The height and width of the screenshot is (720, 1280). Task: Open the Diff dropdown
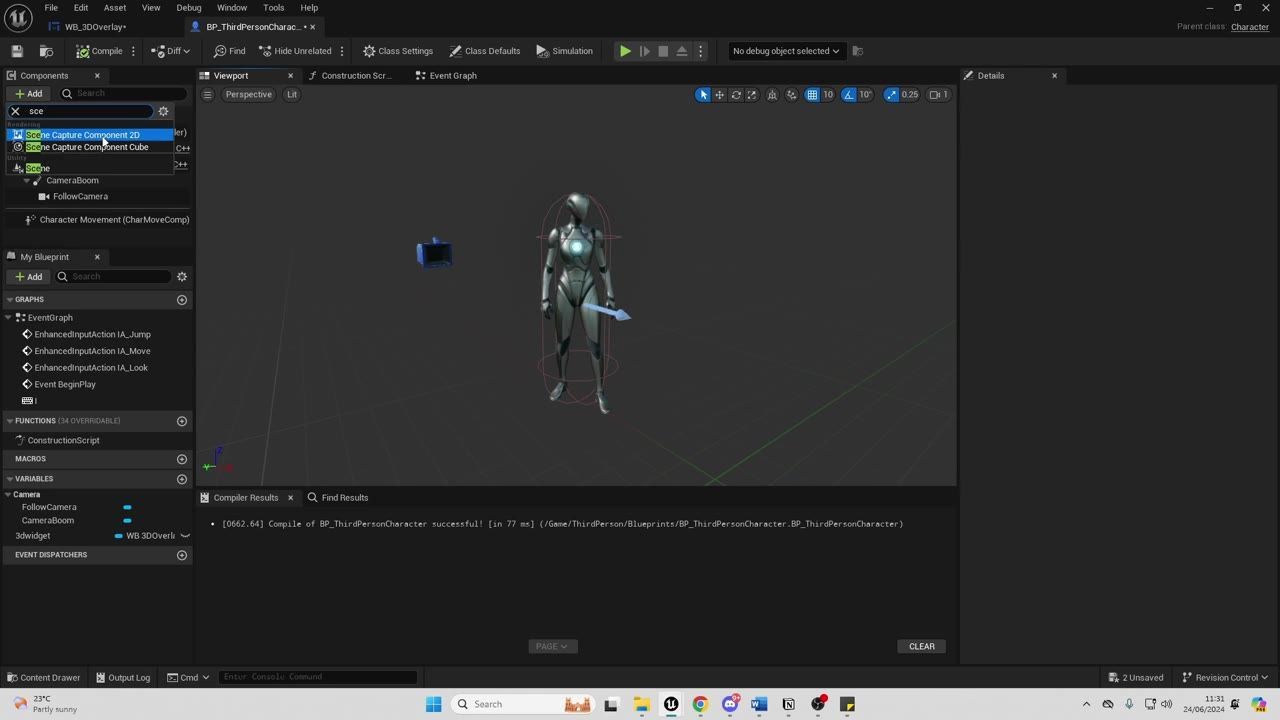(170, 51)
